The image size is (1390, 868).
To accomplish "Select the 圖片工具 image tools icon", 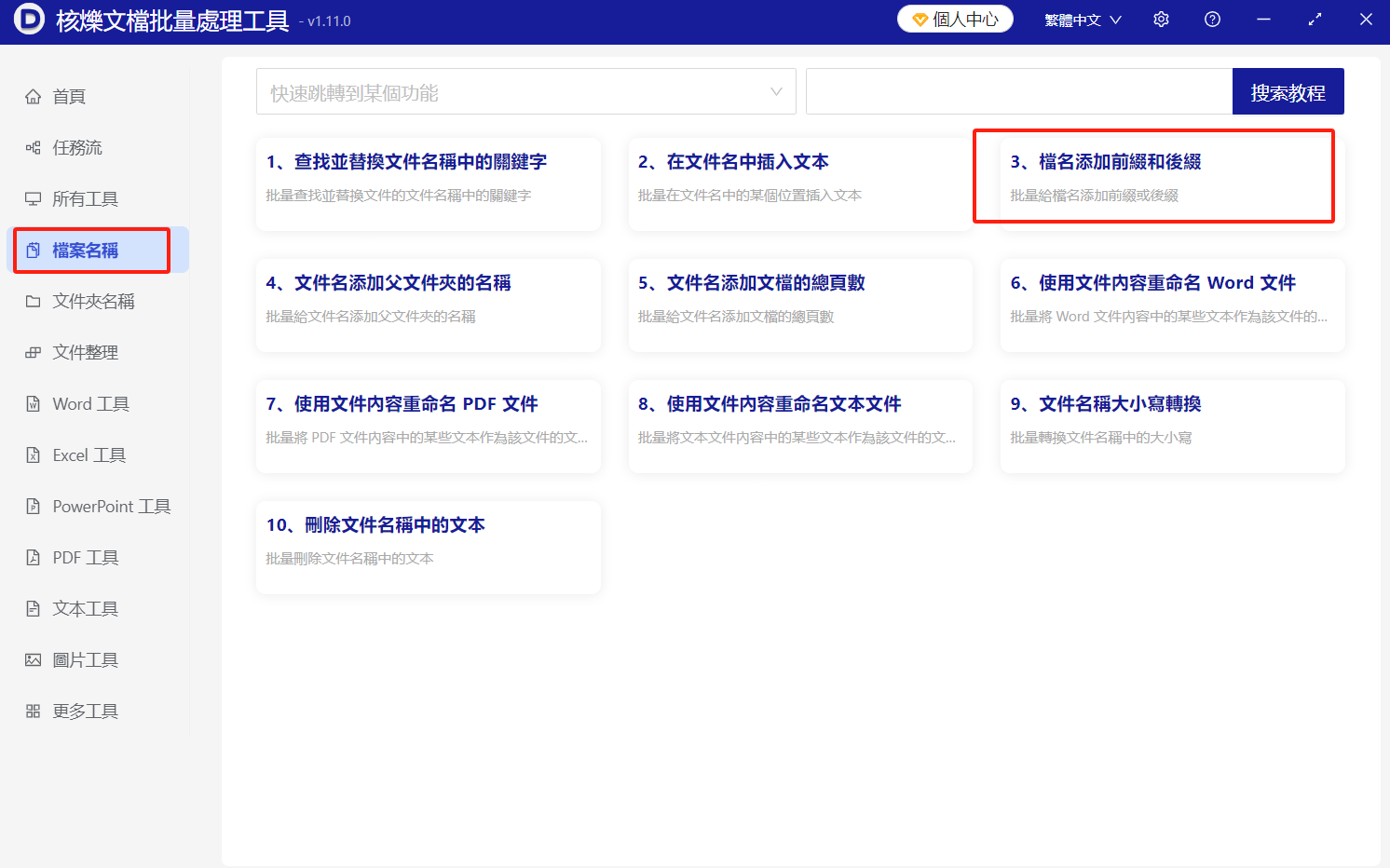I will click(34, 659).
